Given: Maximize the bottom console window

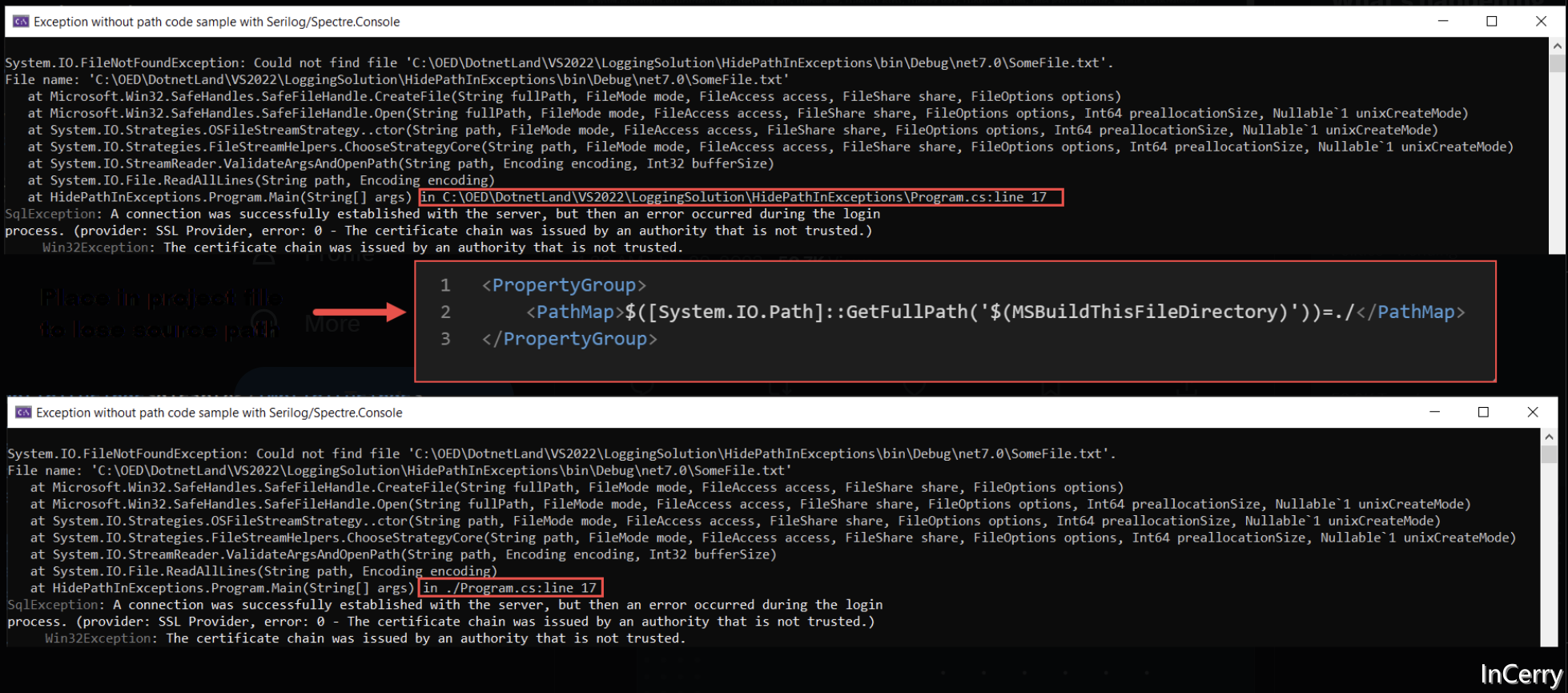Looking at the screenshot, I should click(x=1484, y=413).
